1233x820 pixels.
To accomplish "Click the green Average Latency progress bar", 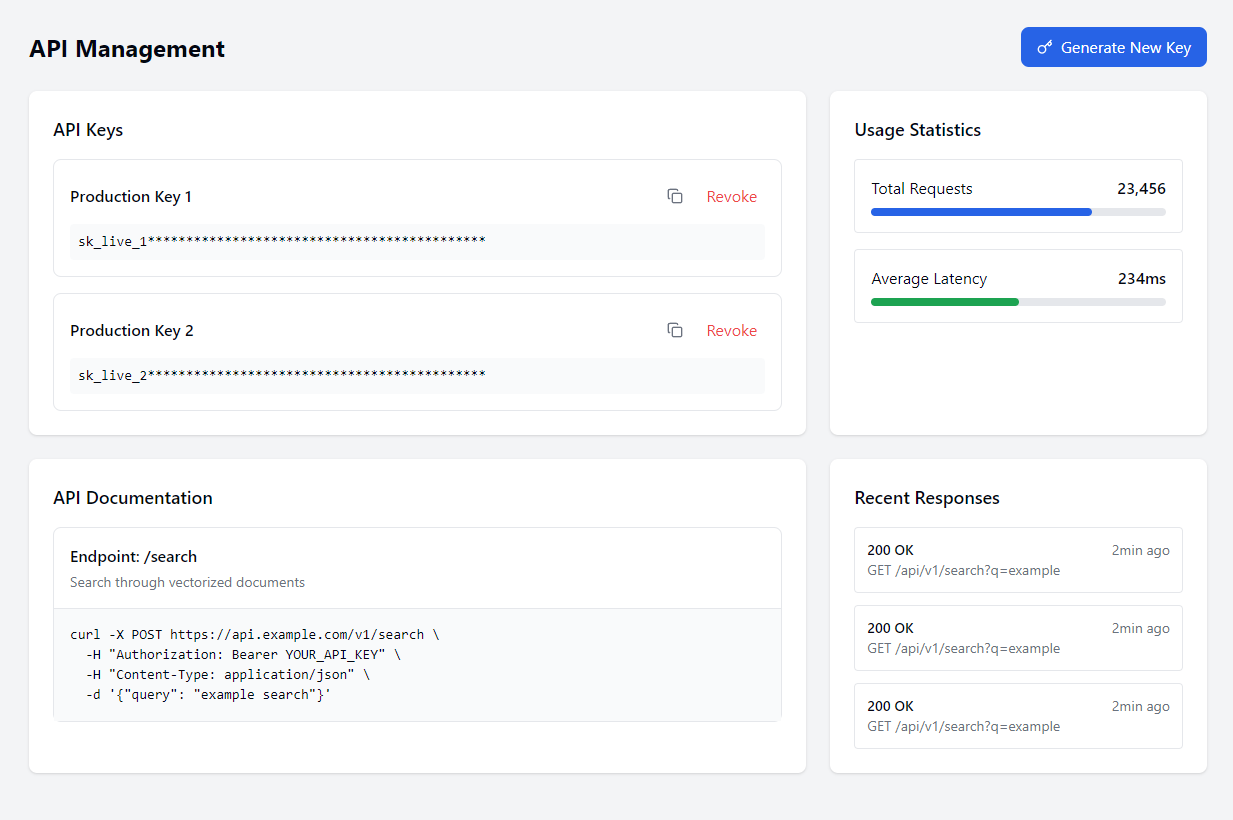I will (x=944, y=302).
